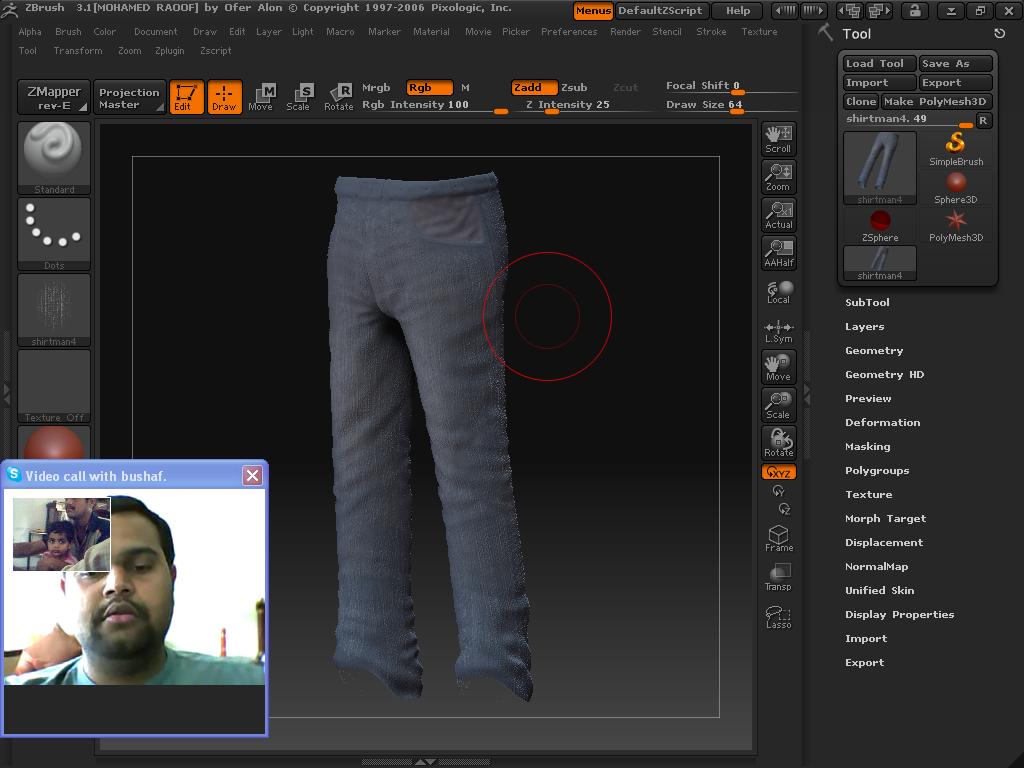Click the Clone tool button
The image size is (1024, 768).
click(x=861, y=101)
